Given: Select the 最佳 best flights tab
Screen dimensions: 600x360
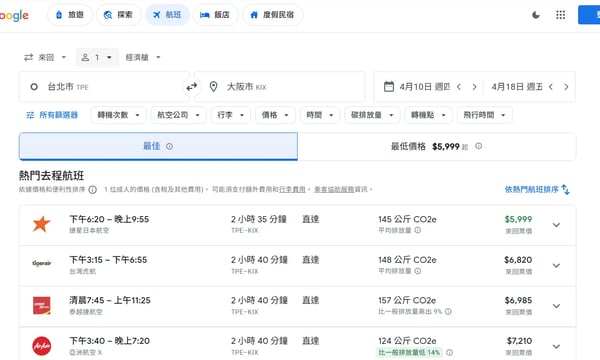Looking at the screenshot, I should 158,146.
